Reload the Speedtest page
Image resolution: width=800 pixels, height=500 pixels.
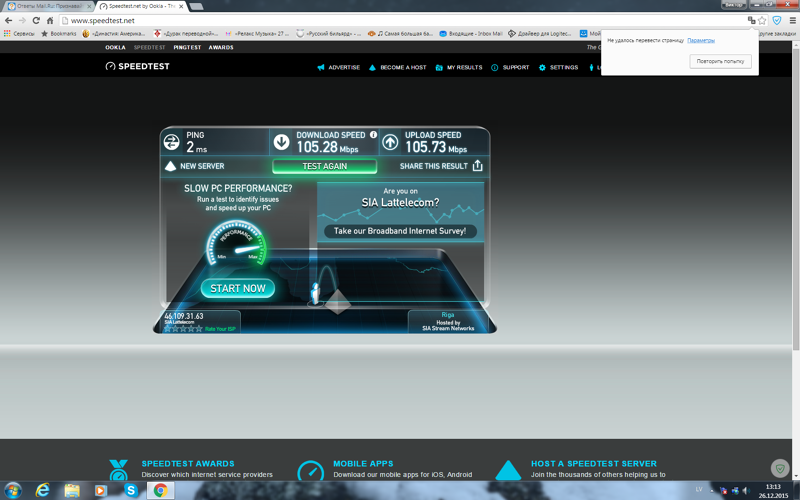(x=36, y=20)
